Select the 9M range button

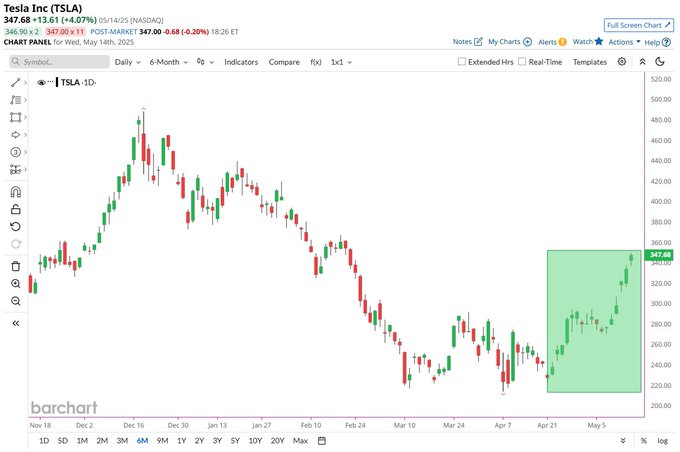(162, 441)
